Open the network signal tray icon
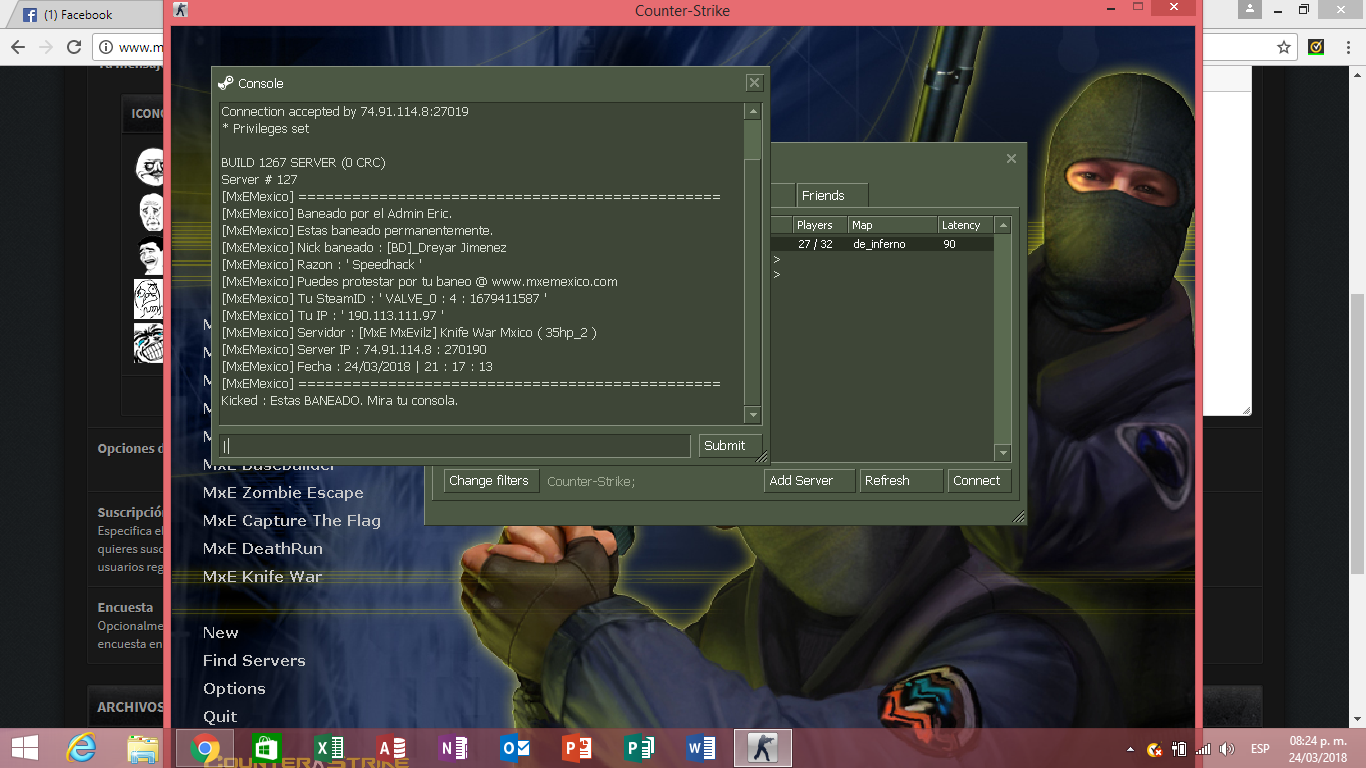The height and width of the screenshot is (768, 1366). (1203, 749)
